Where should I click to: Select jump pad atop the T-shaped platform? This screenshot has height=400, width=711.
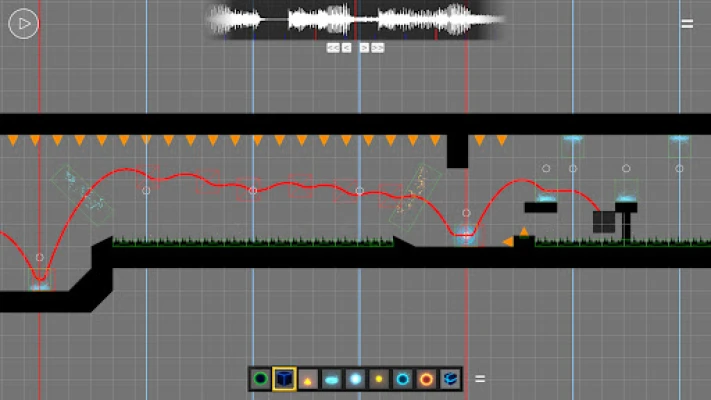626,198
